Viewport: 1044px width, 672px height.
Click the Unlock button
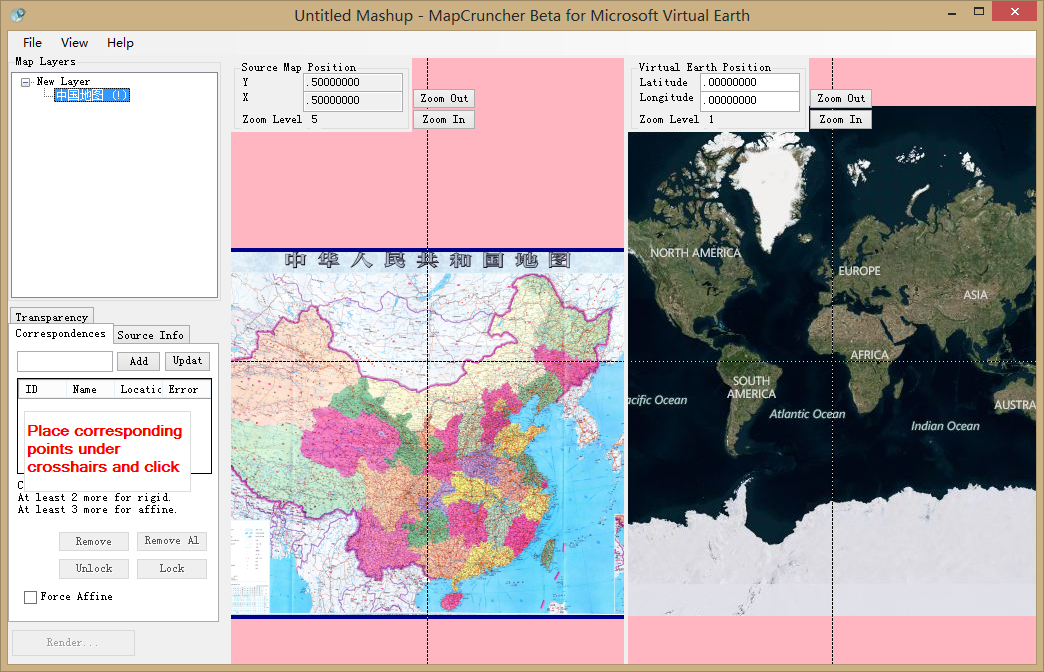93,569
